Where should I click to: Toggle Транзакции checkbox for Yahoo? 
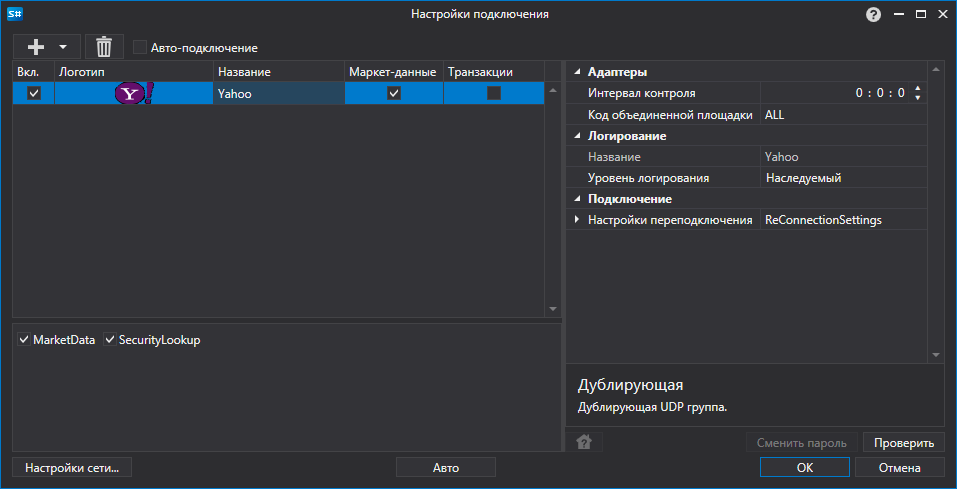pyautogui.click(x=494, y=93)
